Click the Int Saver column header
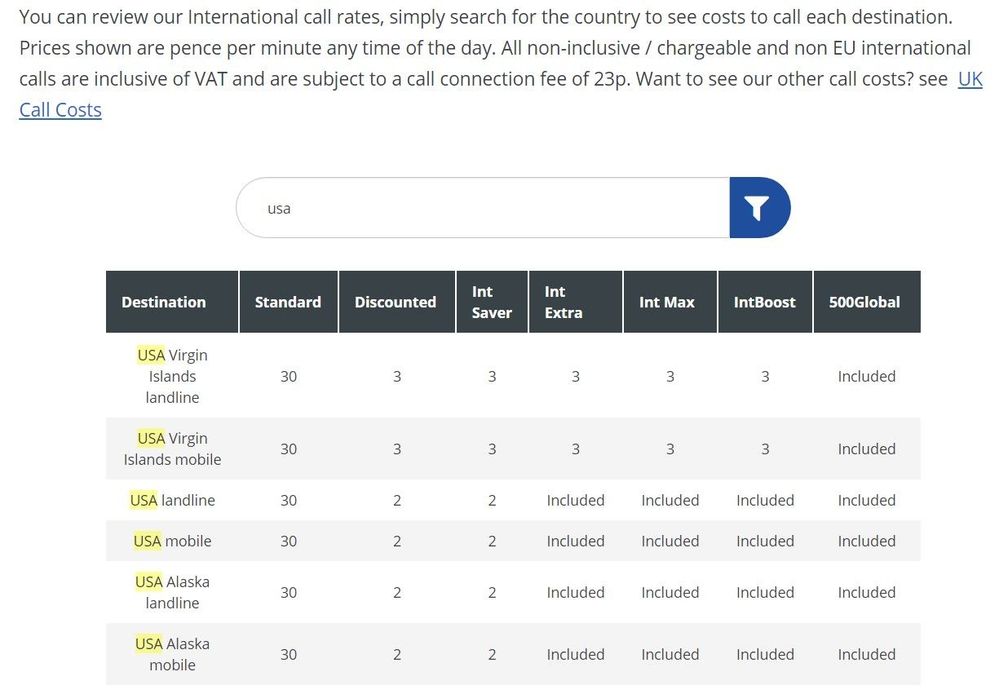The height and width of the screenshot is (694, 999). pyautogui.click(x=492, y=302)
